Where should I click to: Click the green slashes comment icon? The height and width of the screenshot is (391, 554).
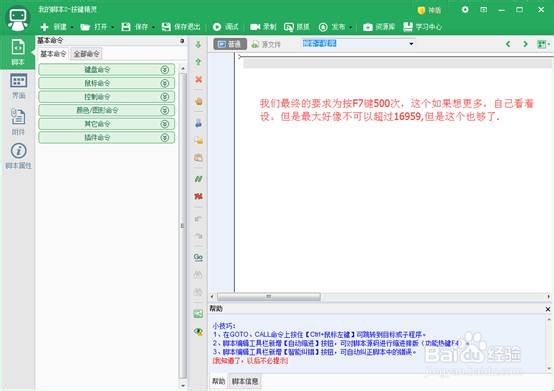[x=199, y=179]
